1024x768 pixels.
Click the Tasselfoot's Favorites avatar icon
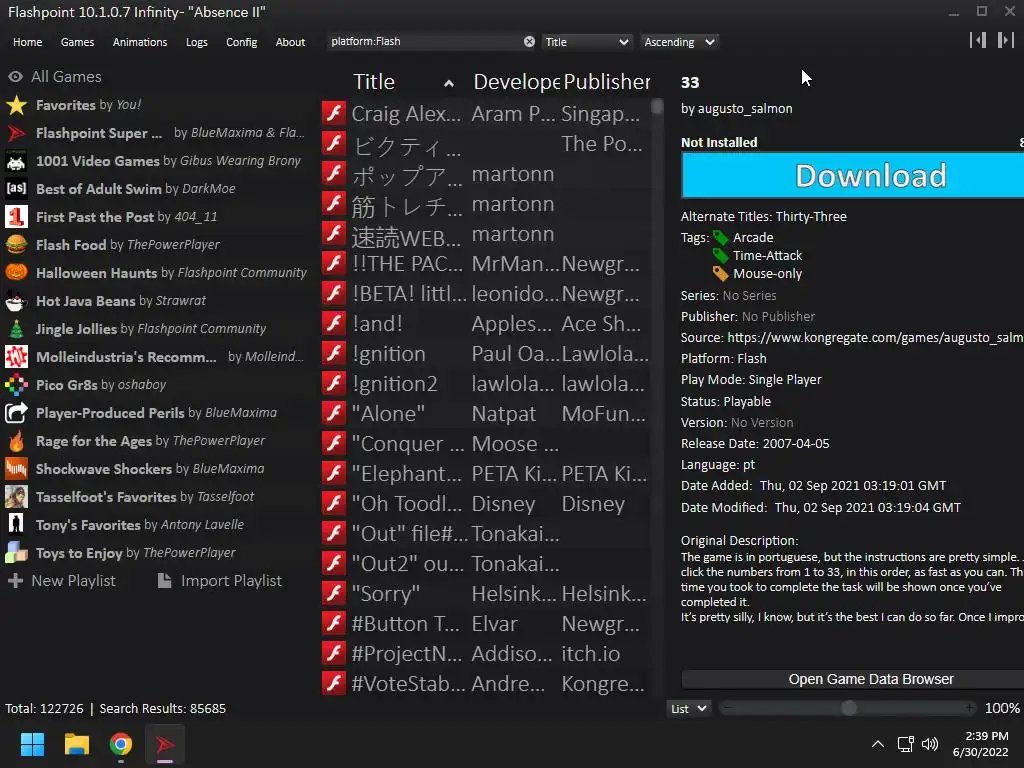pyautogui.click(x=16, y=497)
